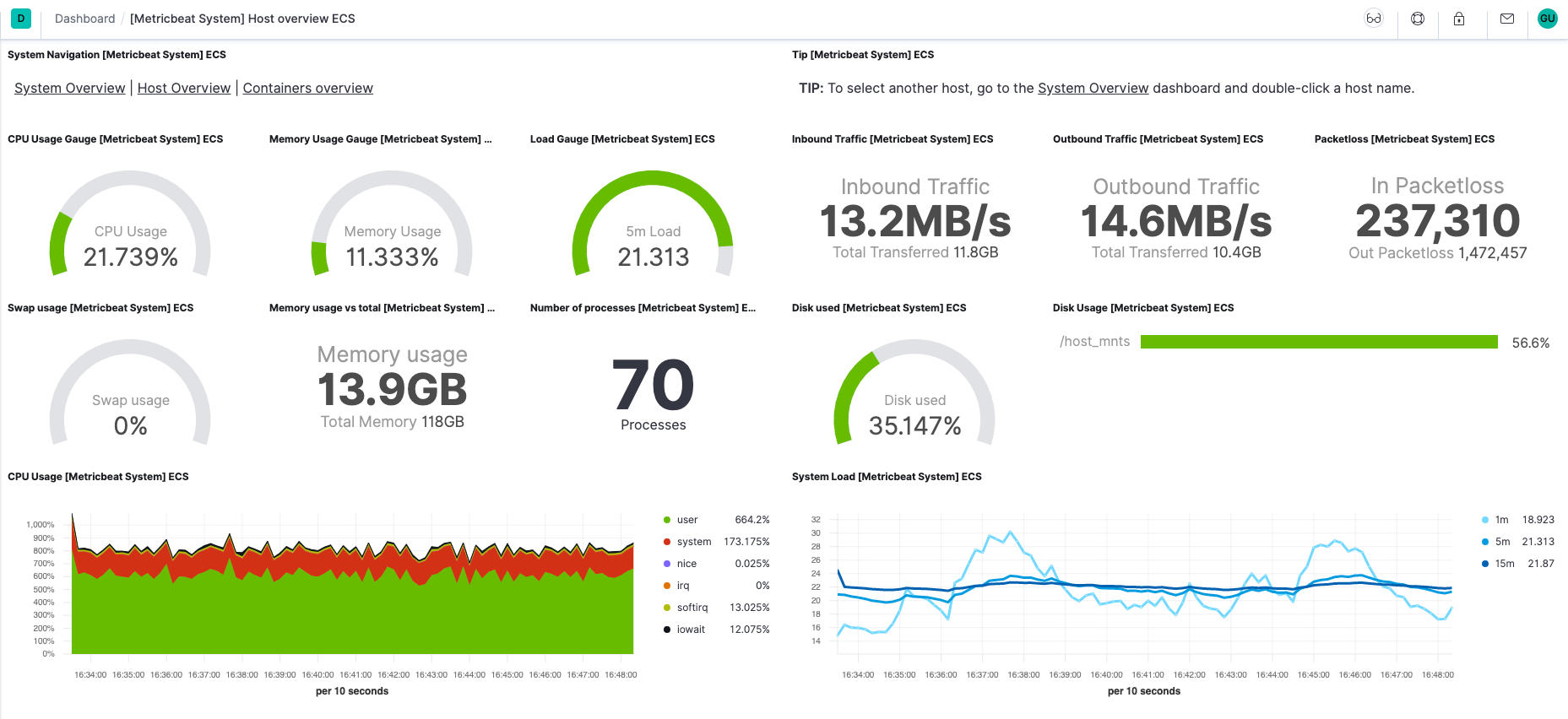Select the 5m entry in load legend

click(x=1502, y=542)
